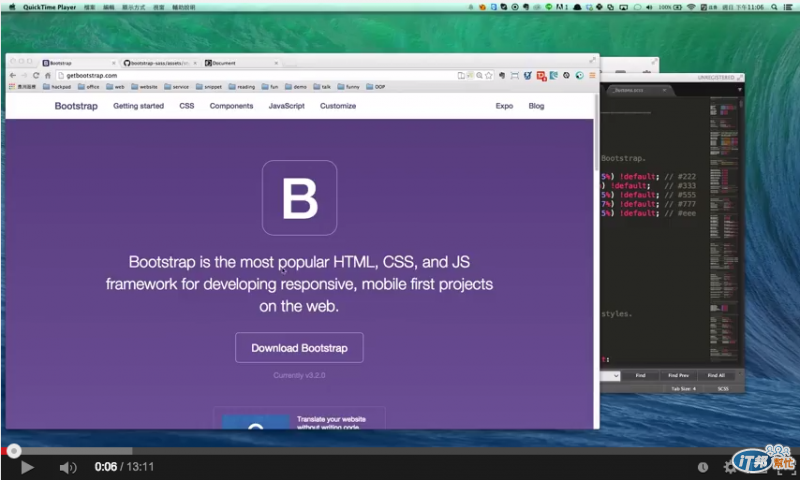
Task: Open the Expo nav link
Action: click(x=504, y=106)
